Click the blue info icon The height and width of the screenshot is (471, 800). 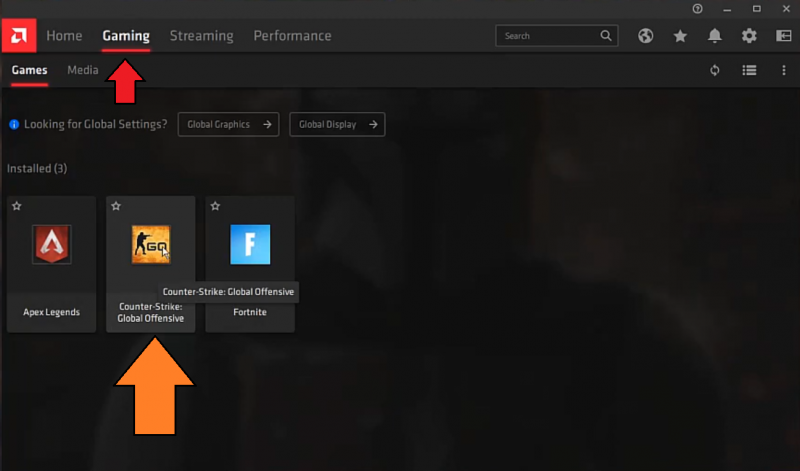14,125
